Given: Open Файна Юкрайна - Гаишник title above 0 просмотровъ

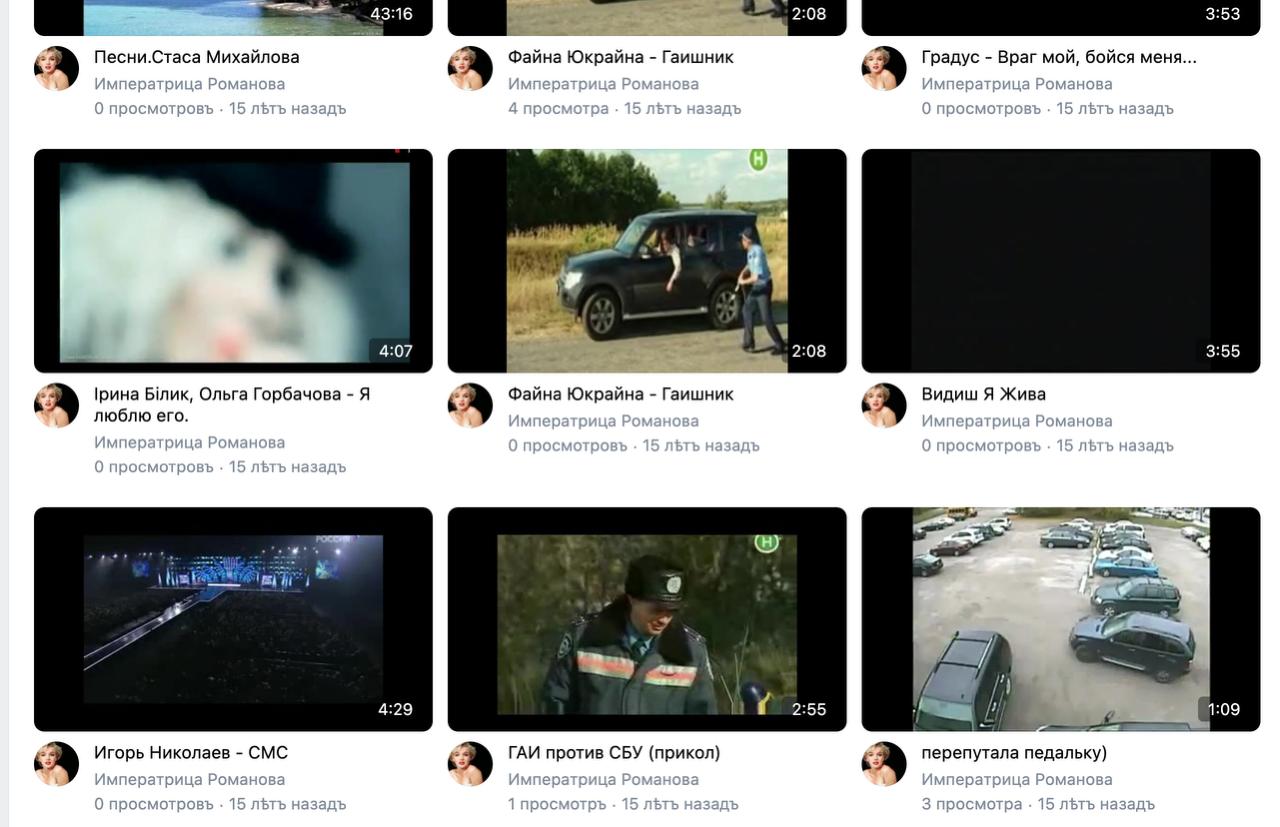Looking at the screenshot, I should click(621, 394).
